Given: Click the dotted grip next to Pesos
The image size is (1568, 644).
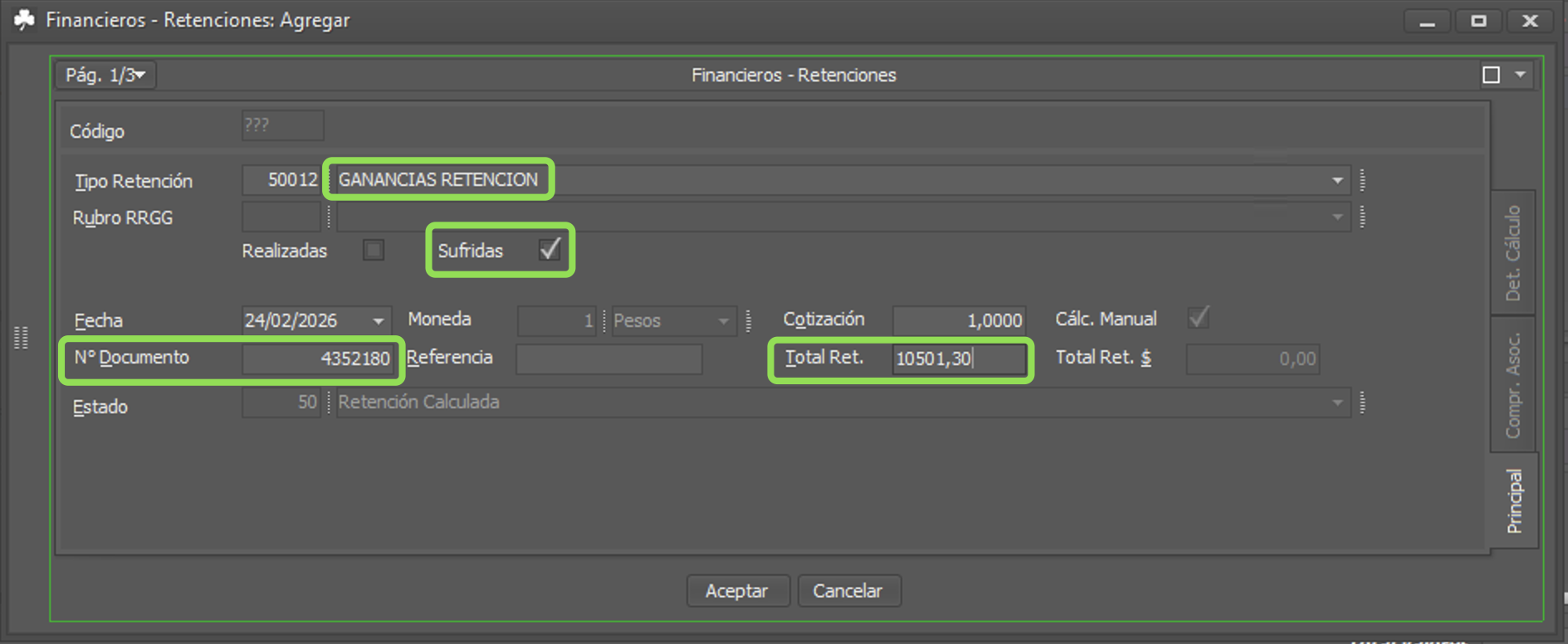Looking at the screenshot, I should [749, 320].
